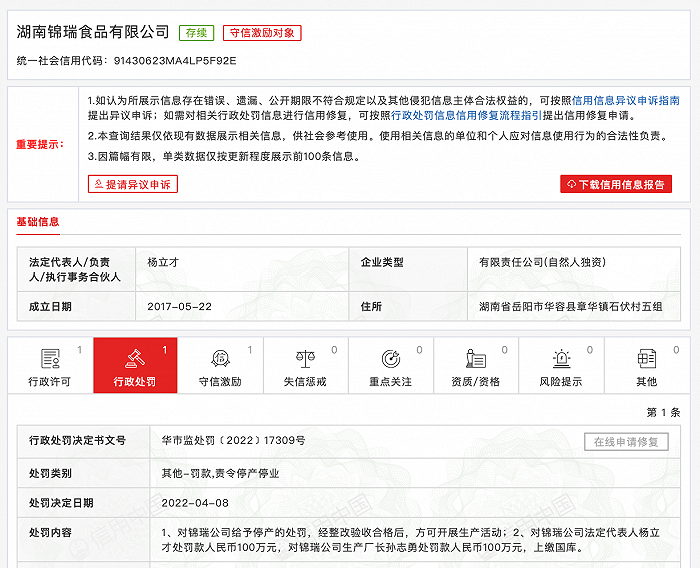Open the 资质/资格 certificate icon

coord(475,358)
